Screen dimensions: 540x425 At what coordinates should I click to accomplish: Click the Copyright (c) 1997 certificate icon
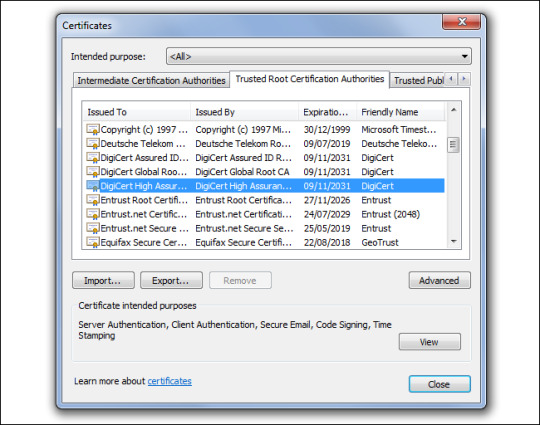click(x=93, y=129)
